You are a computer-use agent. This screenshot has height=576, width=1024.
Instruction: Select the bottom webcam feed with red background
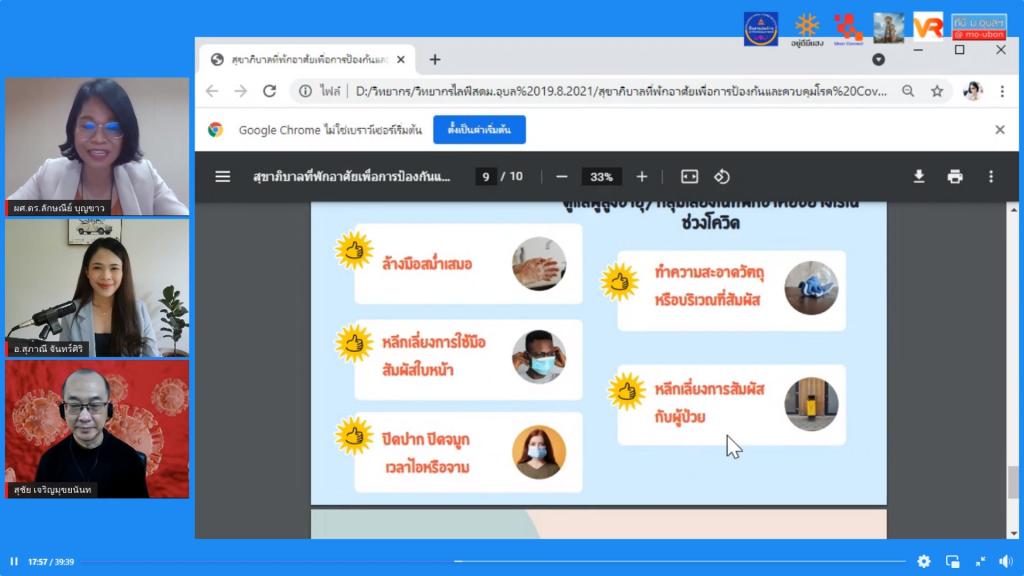tap(97, 429)
